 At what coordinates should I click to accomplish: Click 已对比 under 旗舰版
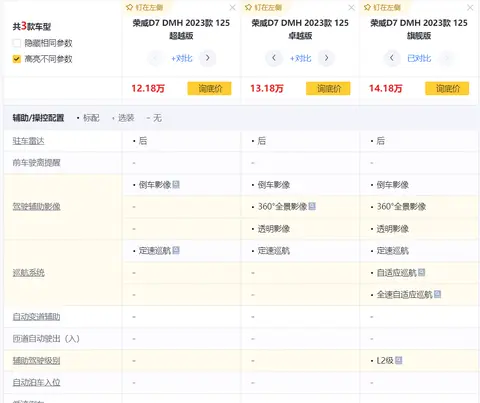[x=419, y=59]
